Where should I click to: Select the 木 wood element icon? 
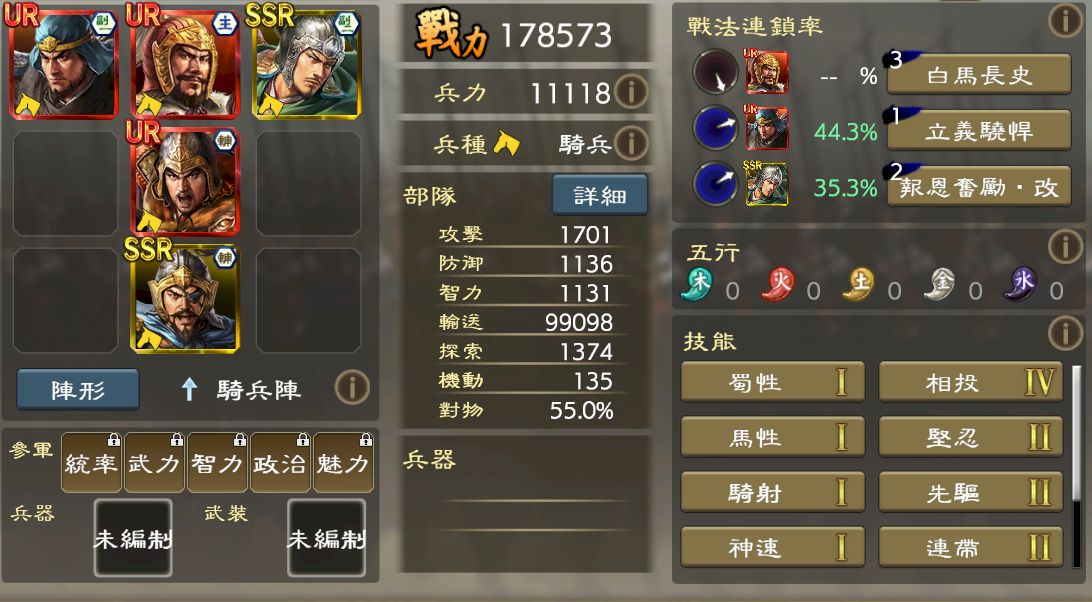tap(697, 285)
